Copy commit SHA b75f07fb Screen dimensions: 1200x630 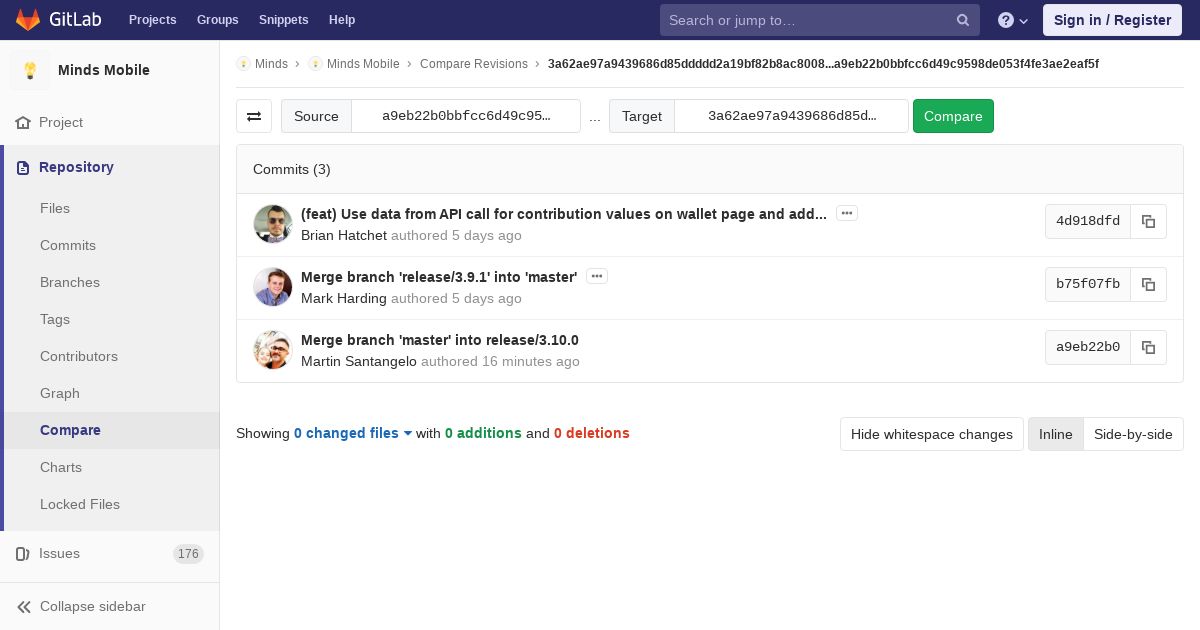[x=1148, y=284]
